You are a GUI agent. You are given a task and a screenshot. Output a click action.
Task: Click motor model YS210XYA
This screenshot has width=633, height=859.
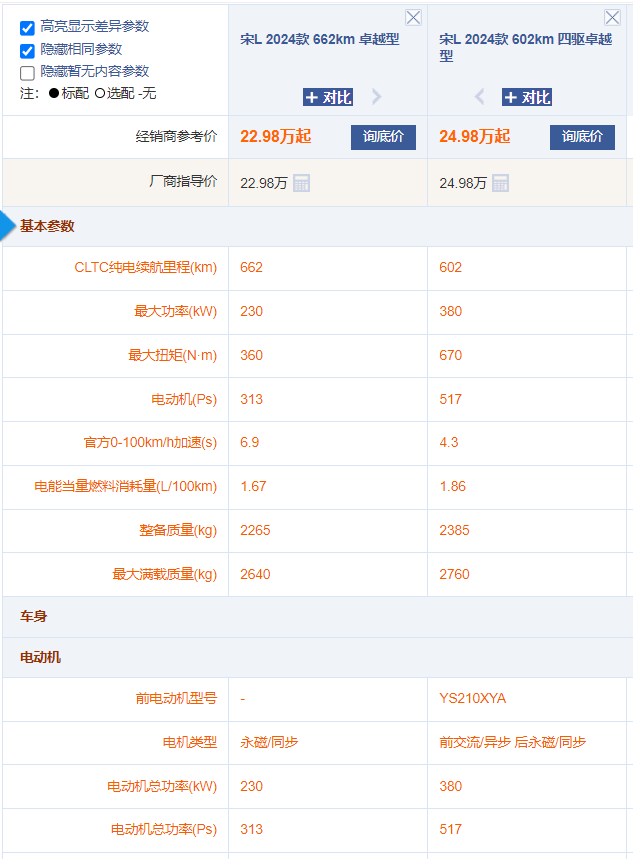472,698
